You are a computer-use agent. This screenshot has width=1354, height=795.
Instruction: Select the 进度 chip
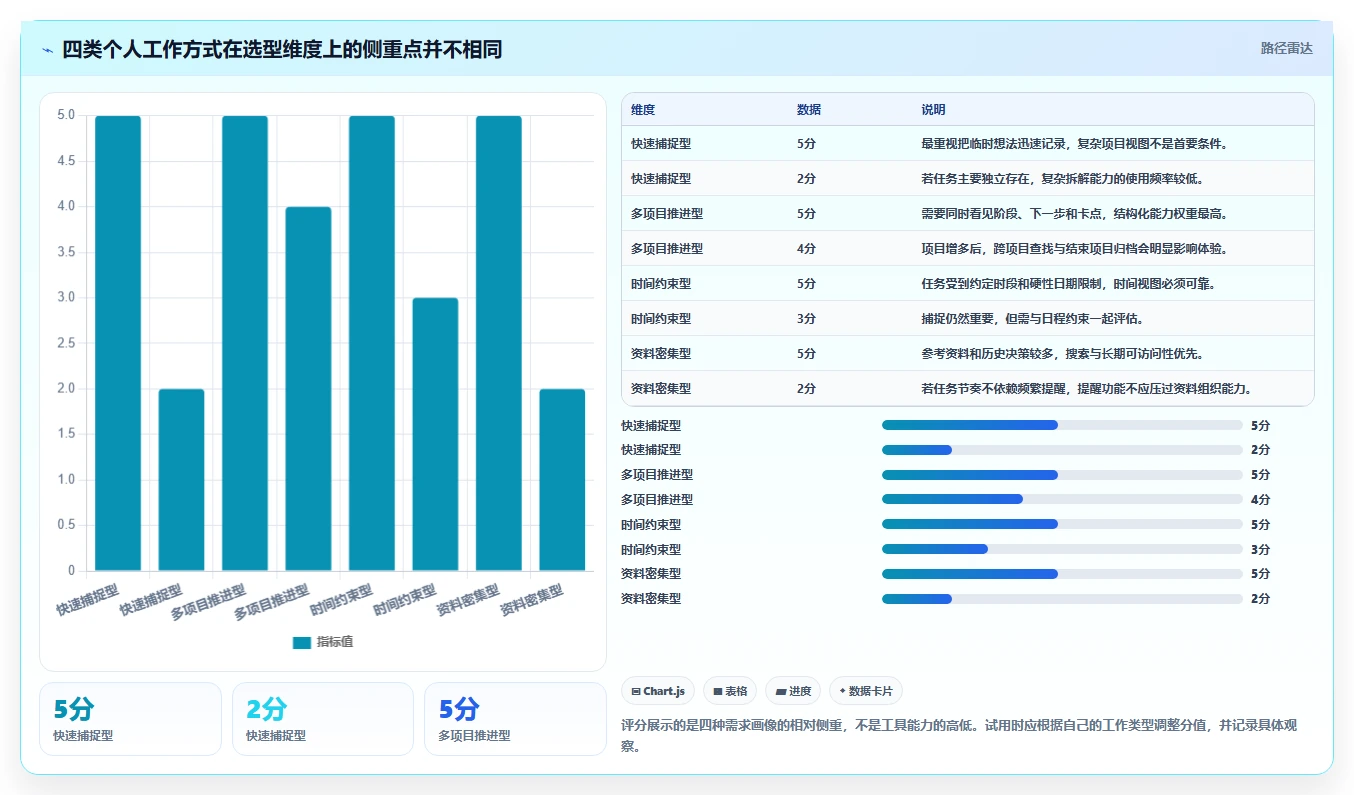pos(793,691)
